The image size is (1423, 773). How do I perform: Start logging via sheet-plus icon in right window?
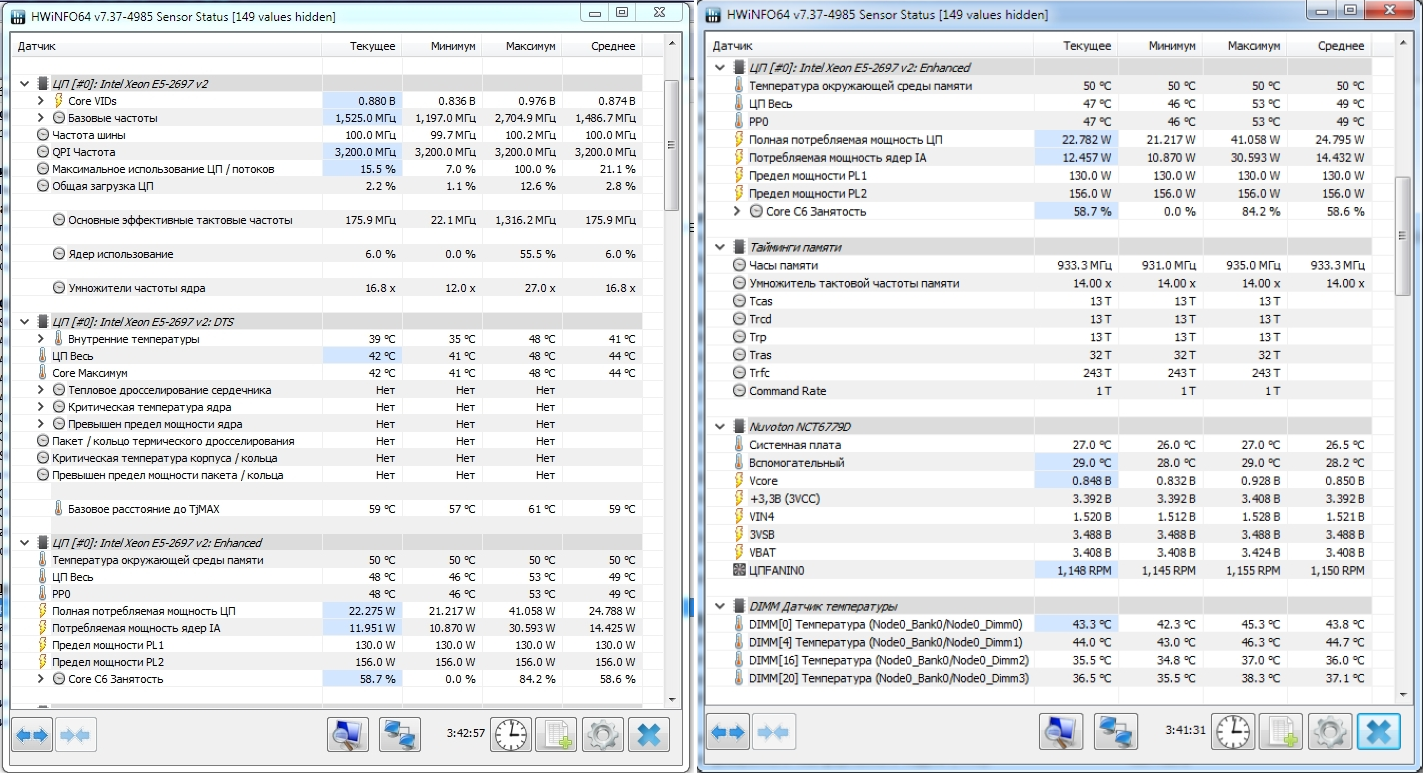point(1280,732)
